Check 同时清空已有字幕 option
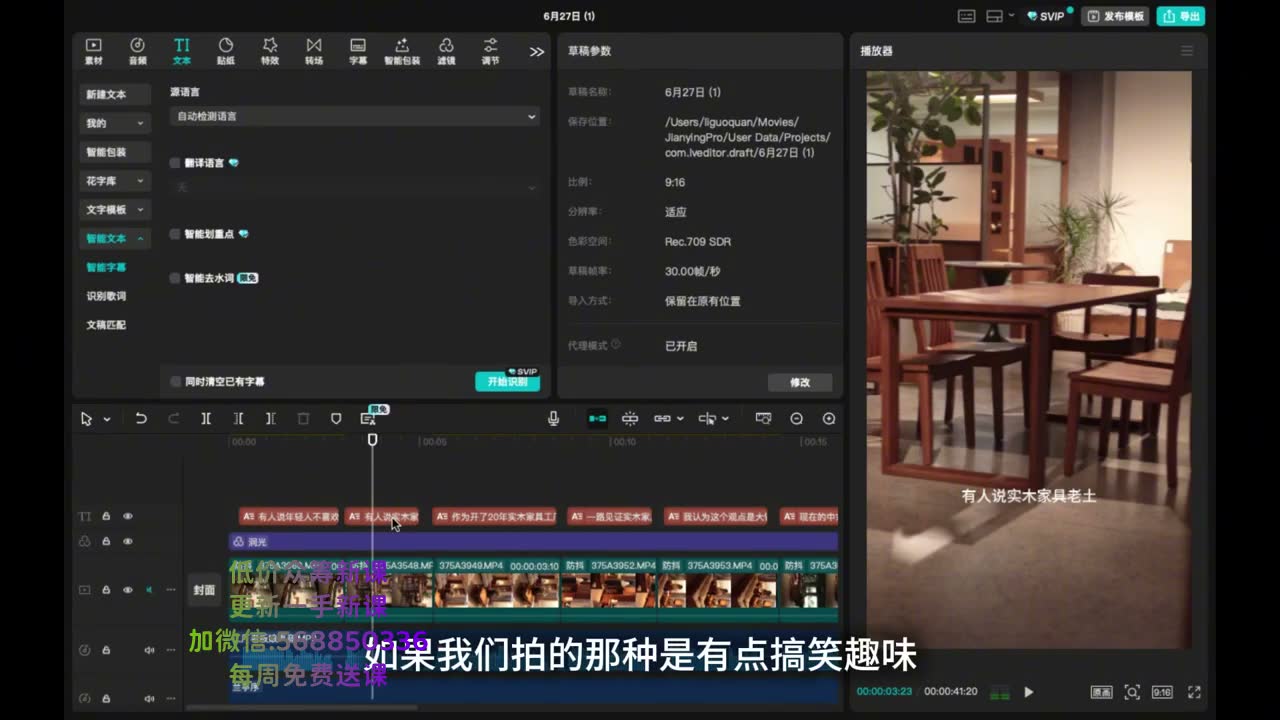The width and height of the screenshot is (1280, 720). [175, 382]
